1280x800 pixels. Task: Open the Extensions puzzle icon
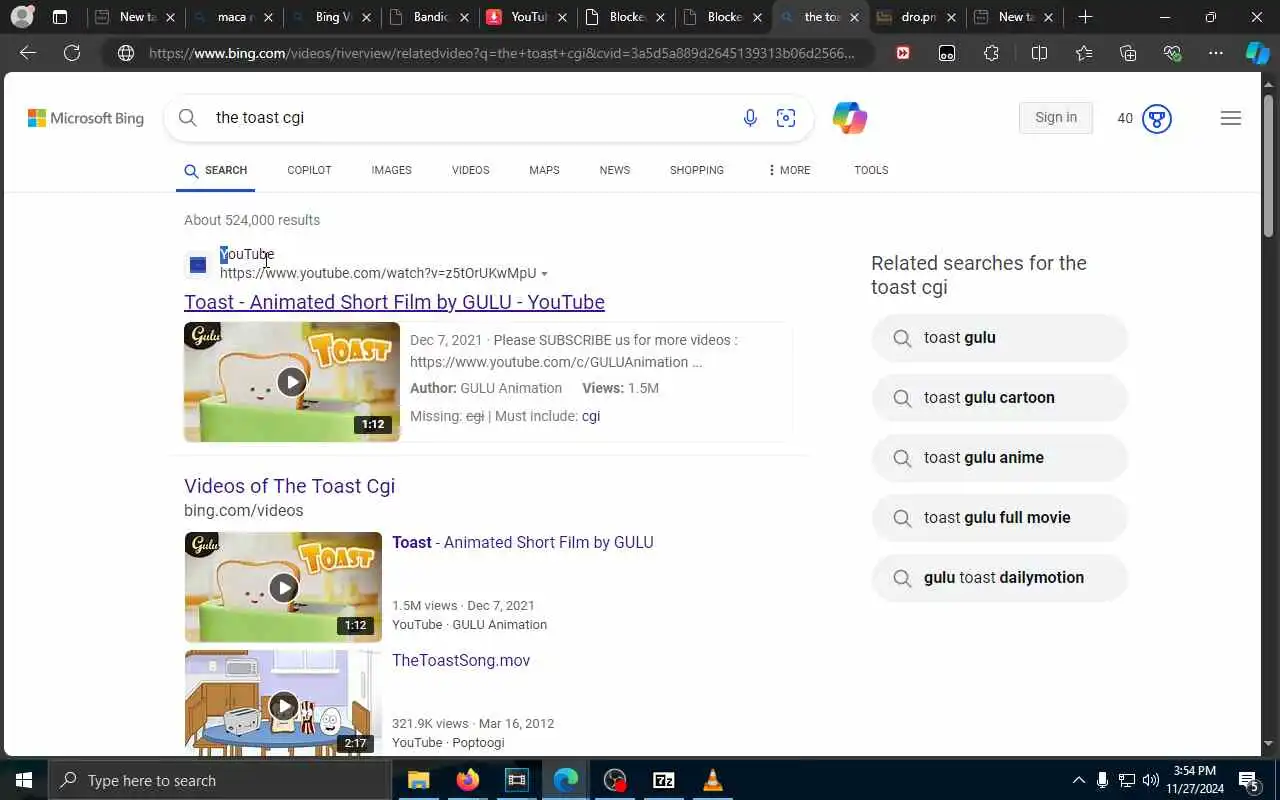click(991, 53)
